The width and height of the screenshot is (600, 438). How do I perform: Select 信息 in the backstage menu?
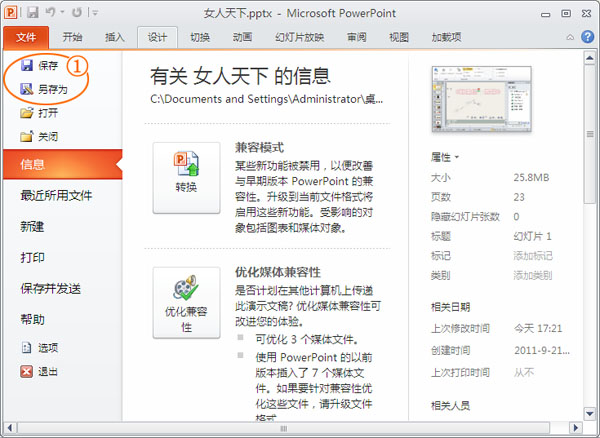pyautogui.click(x=63, y=164)
